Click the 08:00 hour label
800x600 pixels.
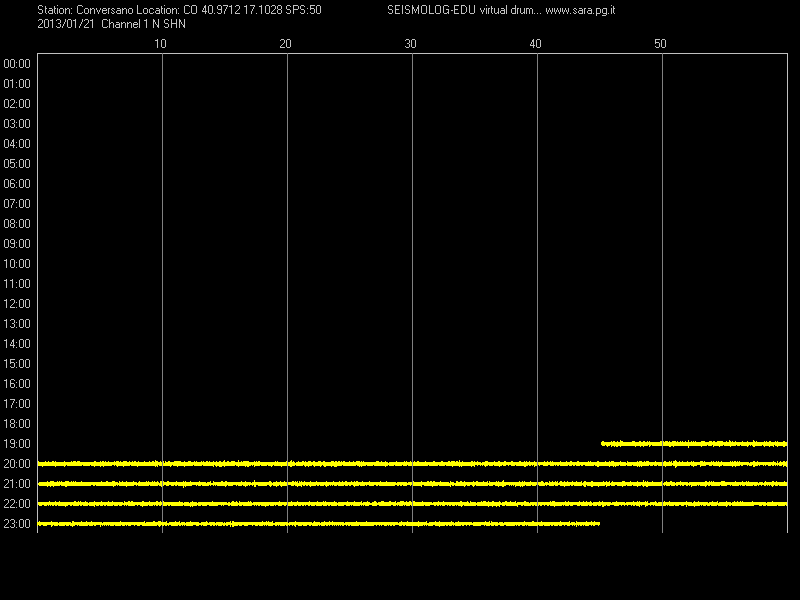click(x=17, y=224)
